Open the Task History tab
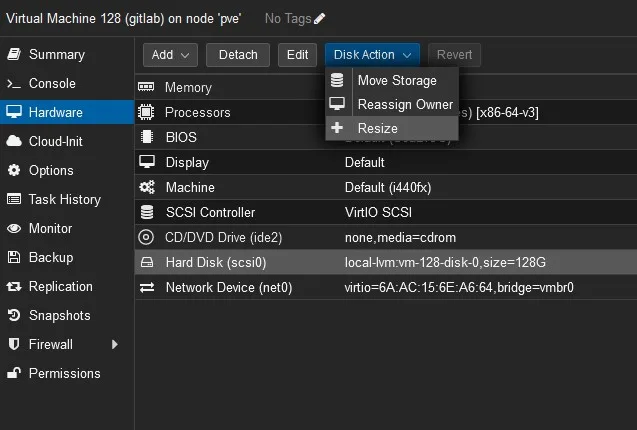 67,199
